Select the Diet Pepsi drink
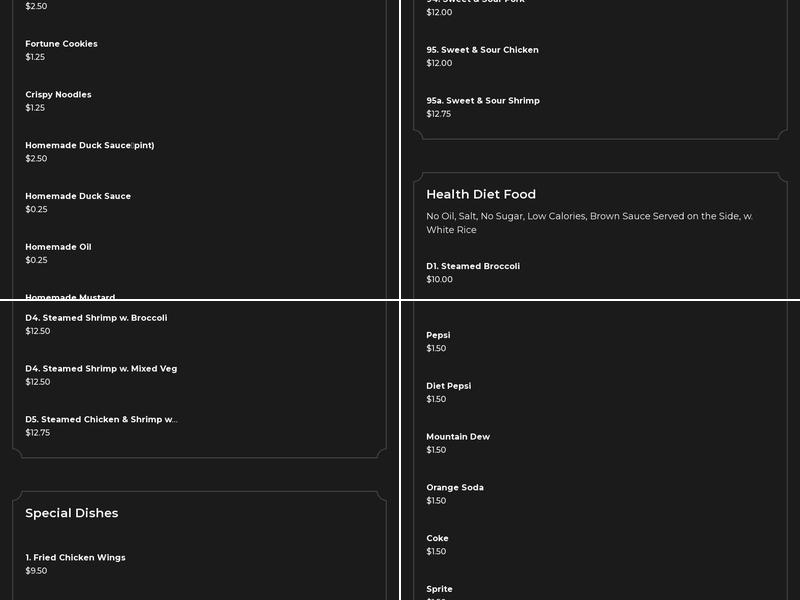The height and width of the screenshot is (600, 800). click(448, 386)
